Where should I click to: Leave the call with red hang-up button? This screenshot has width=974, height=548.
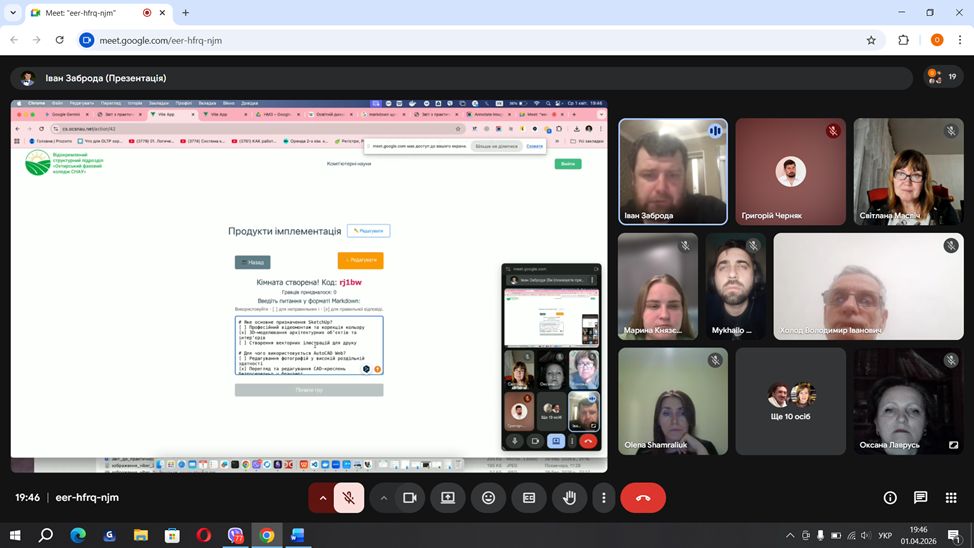(x=643, y=497)
